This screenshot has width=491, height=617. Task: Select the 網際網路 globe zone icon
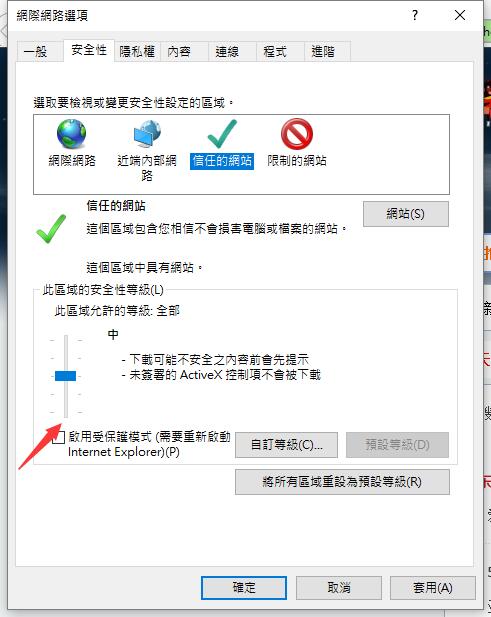72,134
